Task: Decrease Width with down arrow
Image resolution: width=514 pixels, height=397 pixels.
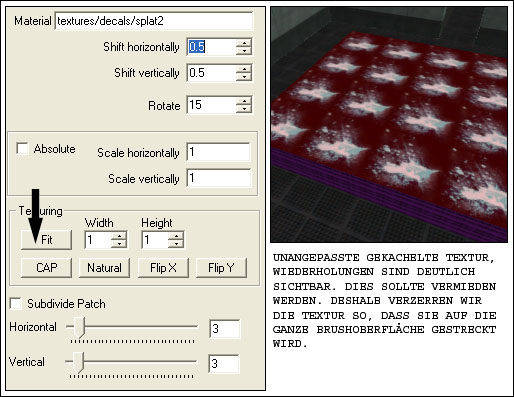Action: point(119,244)
